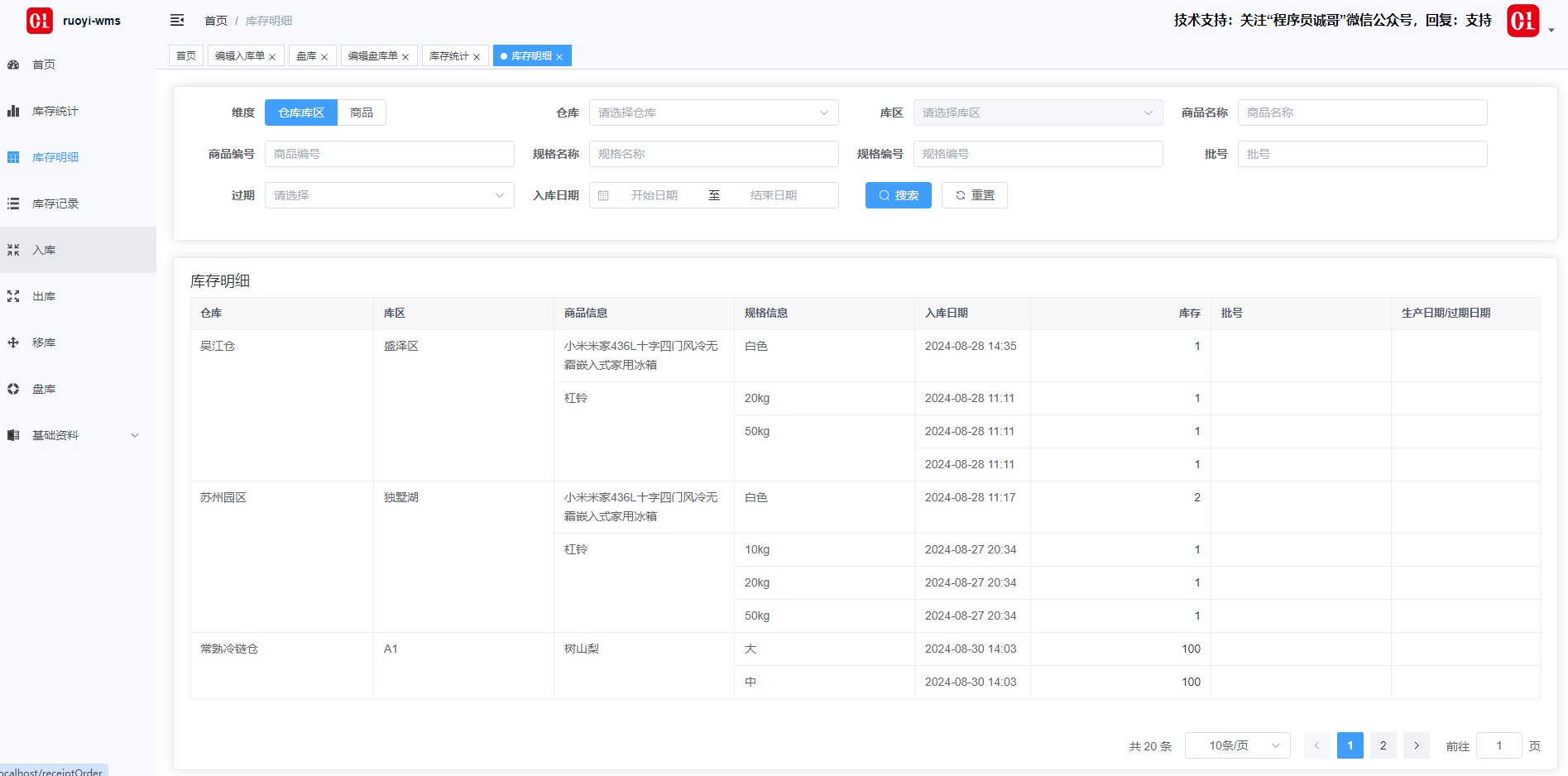Click next page arrow
Viewport: 1568px width, 776px height.
pos(1417,745)
